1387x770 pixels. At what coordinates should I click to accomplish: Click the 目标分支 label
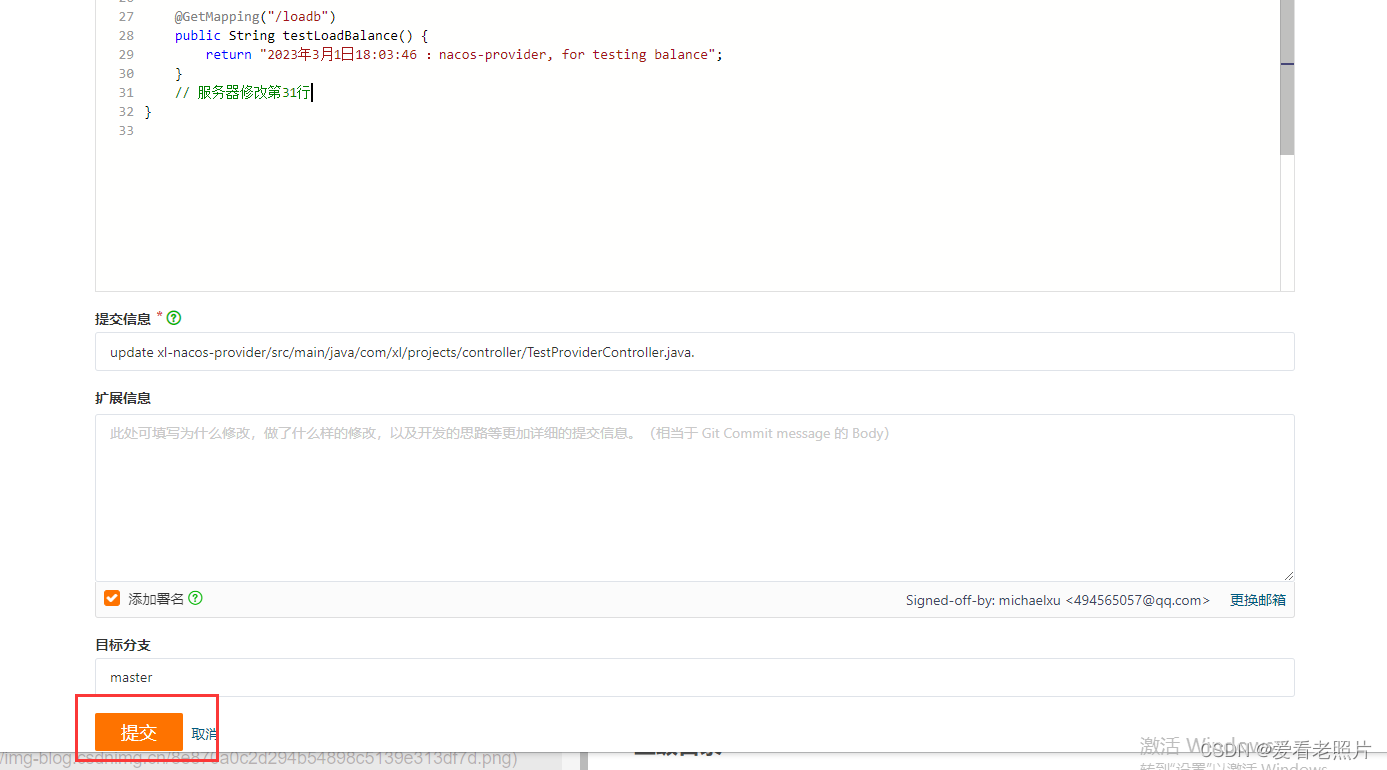pyautogui.click(x=123, y=645)
